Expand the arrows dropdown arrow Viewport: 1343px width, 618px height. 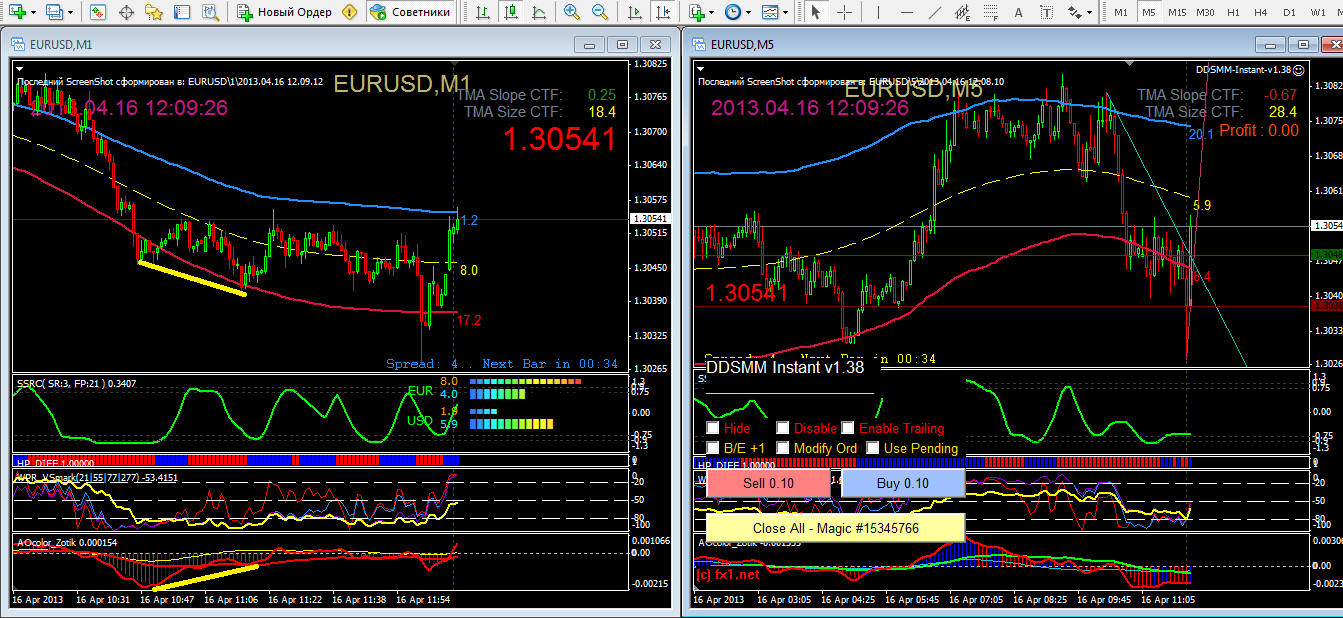click(1089, 12)
